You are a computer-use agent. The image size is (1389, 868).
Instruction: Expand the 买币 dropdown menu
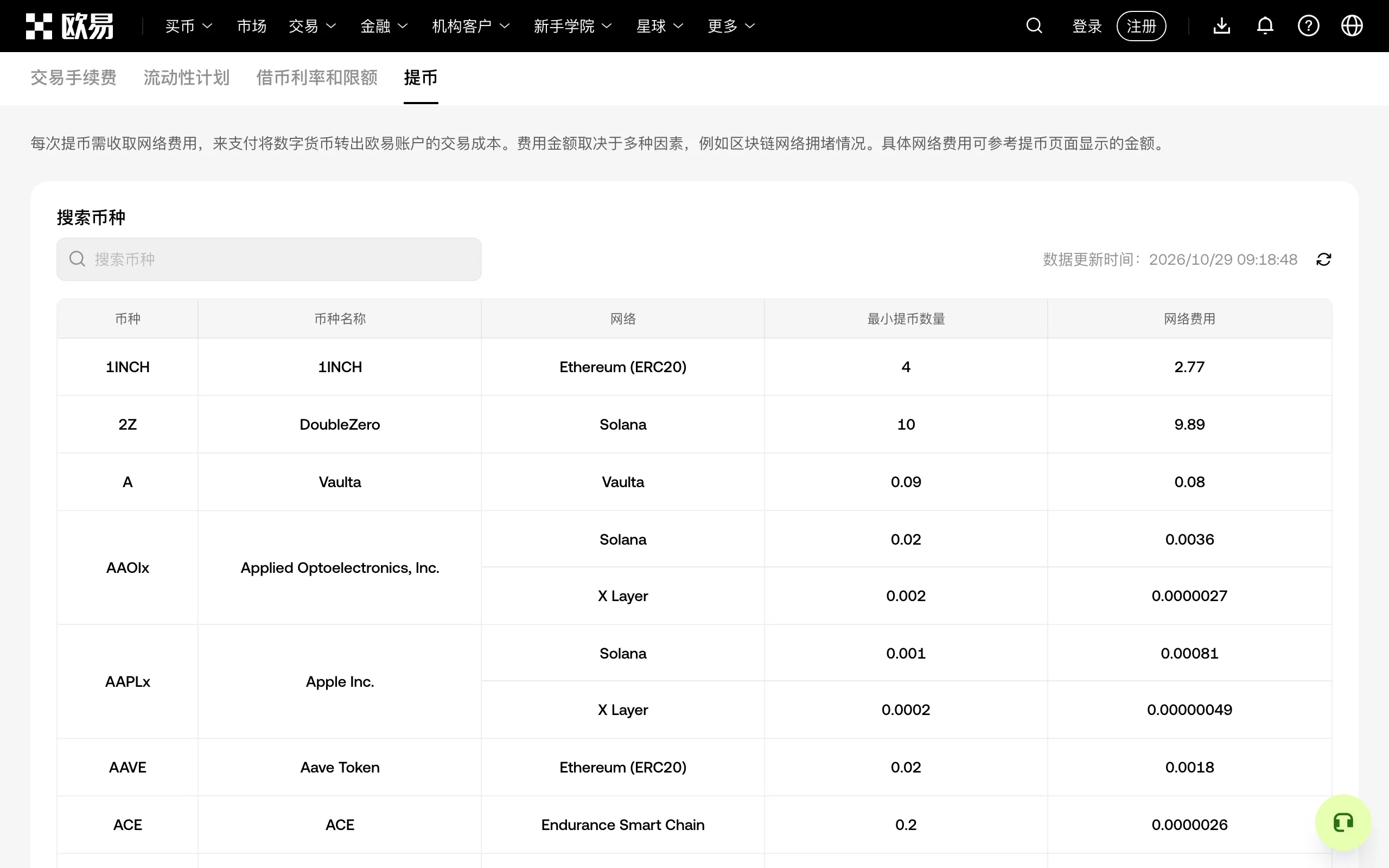(x=189, y=26)
